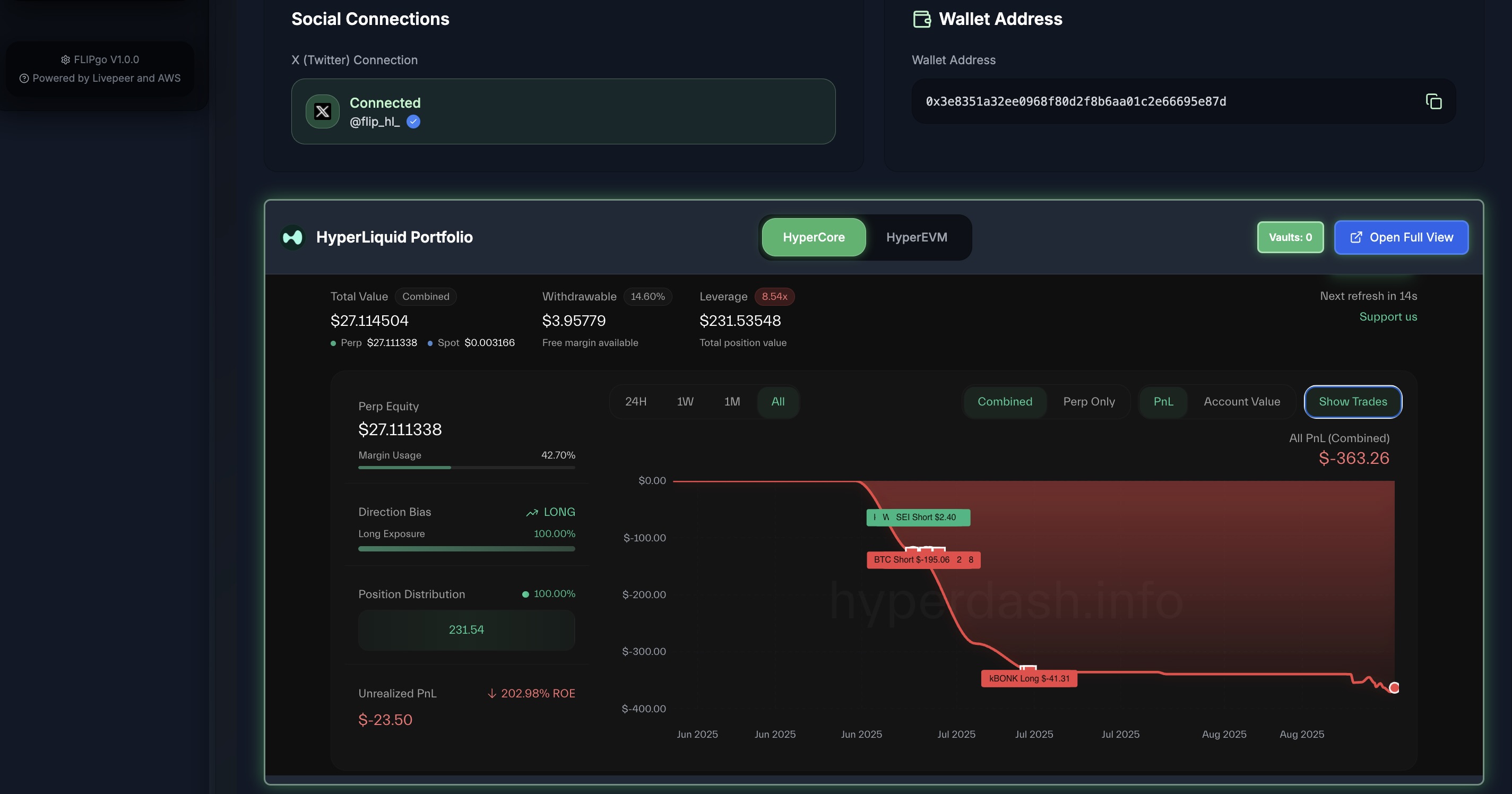The width and height of the screenshot is (1512, 794).
Task: Click the 202.98% ROE text
Action: click(x=538, y=694)
